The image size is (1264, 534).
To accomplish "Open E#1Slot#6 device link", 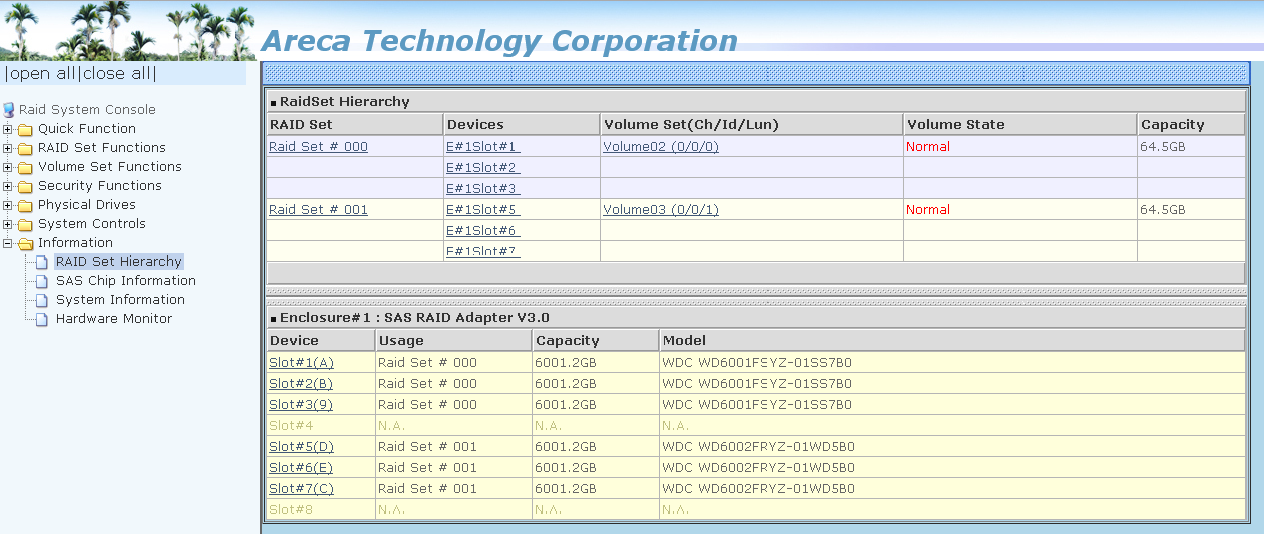I will [x=483, y=231].
